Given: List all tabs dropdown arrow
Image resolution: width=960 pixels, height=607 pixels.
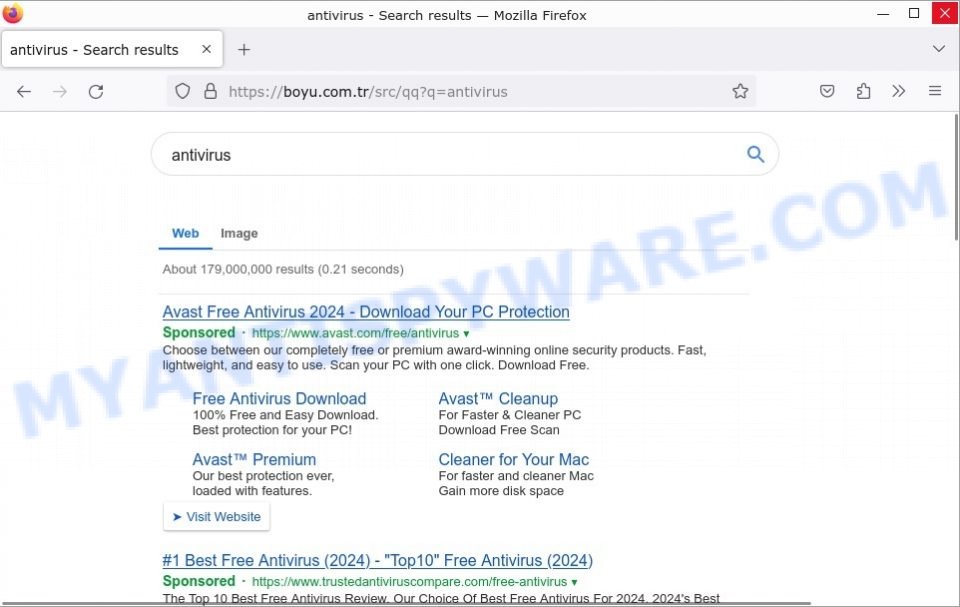Looking at the screenshot, I should tap(939, 49).
